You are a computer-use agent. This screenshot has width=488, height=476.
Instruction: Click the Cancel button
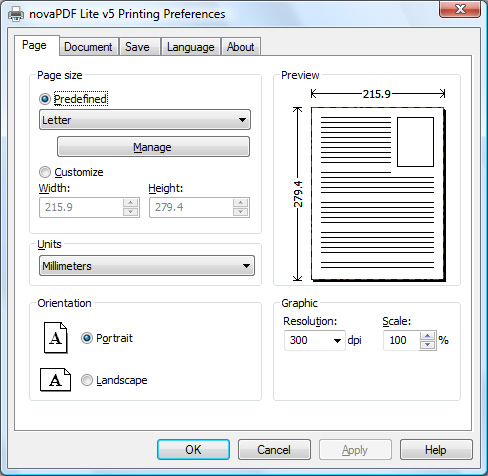pos(274,450)
